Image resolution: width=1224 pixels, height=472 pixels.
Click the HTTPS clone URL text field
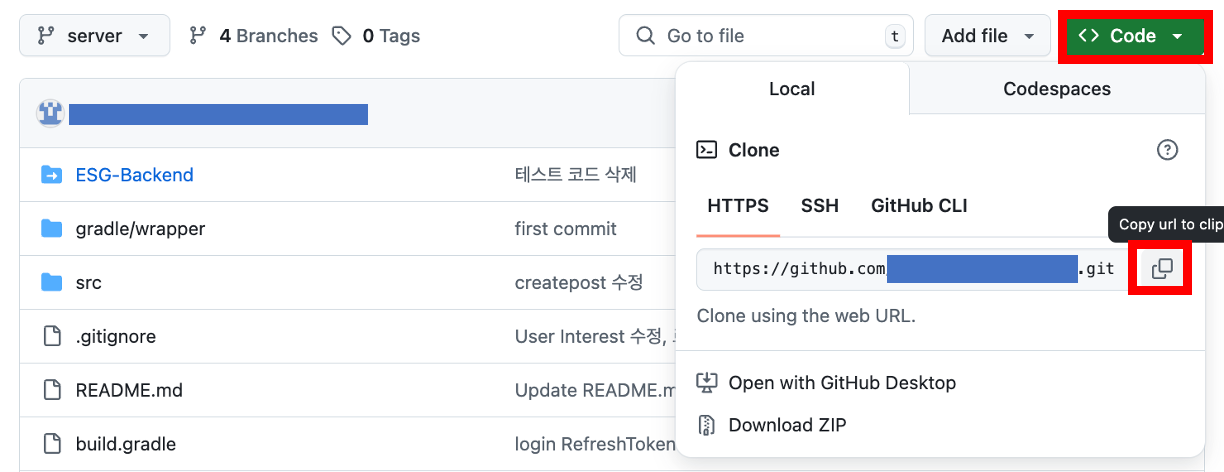pos(913,269)
